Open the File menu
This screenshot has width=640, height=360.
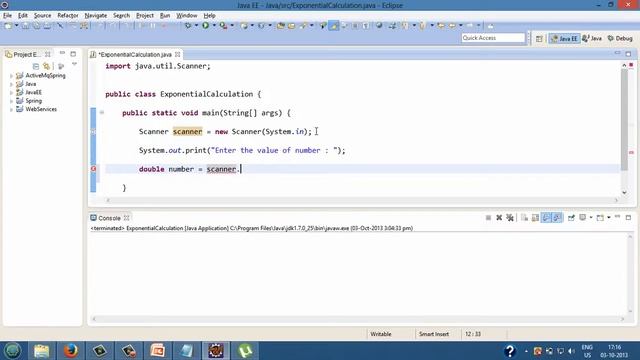point(7,16)
